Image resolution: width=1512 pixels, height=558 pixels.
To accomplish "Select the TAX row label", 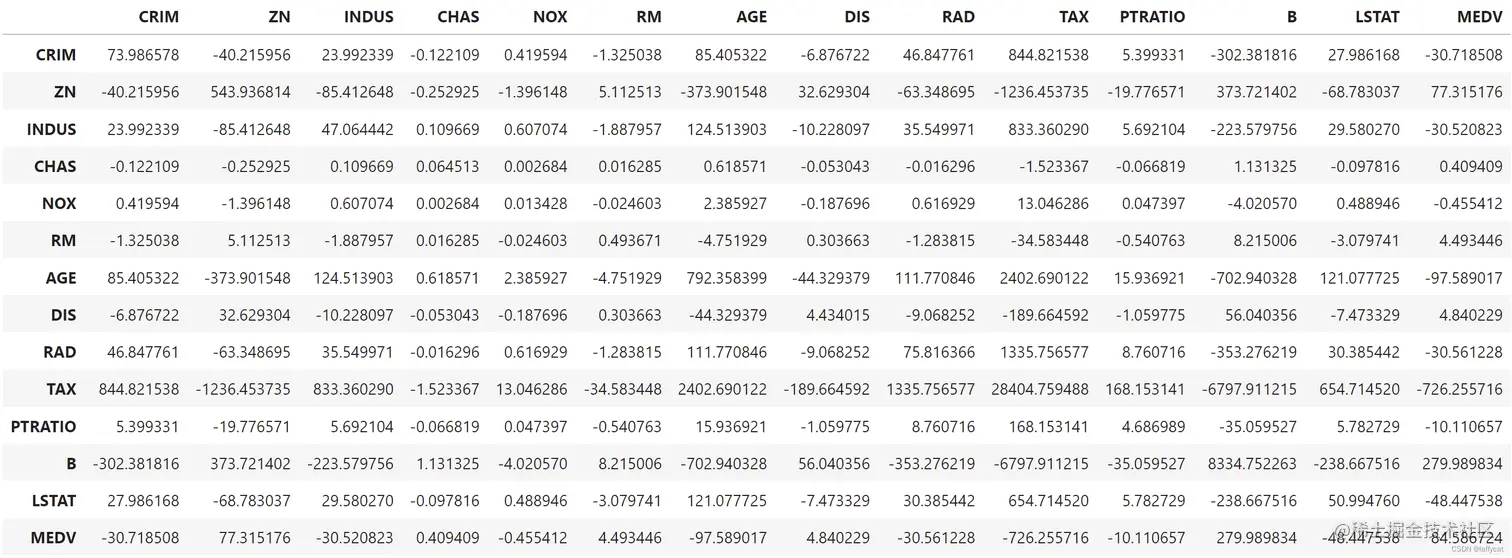I will (x=61, y=389).
